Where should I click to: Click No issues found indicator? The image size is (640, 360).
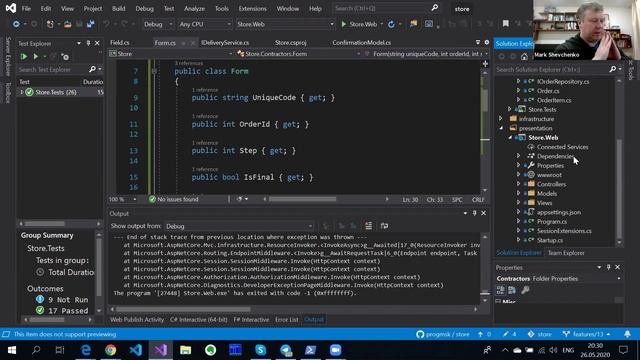coord(174,199)
